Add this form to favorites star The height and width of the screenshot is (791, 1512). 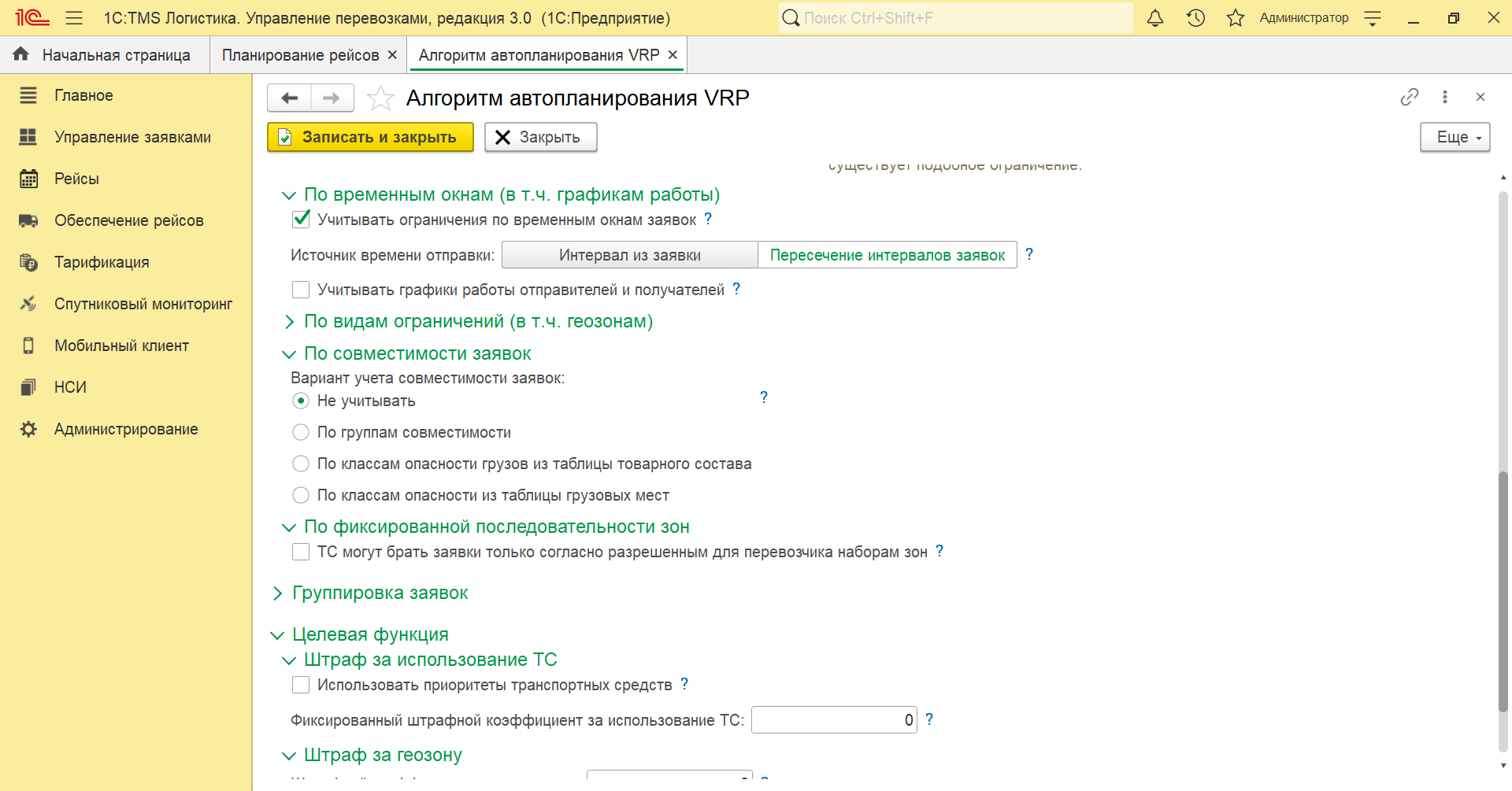(380, 98)
